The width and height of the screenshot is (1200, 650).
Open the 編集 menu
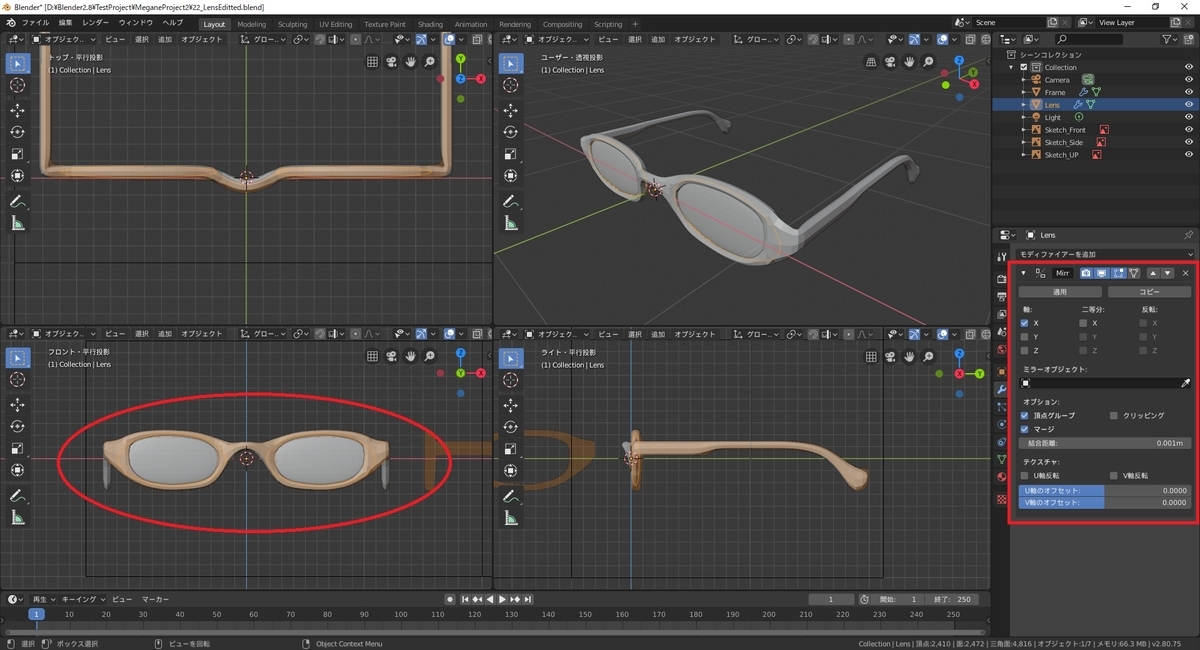[x=65, y=22]
